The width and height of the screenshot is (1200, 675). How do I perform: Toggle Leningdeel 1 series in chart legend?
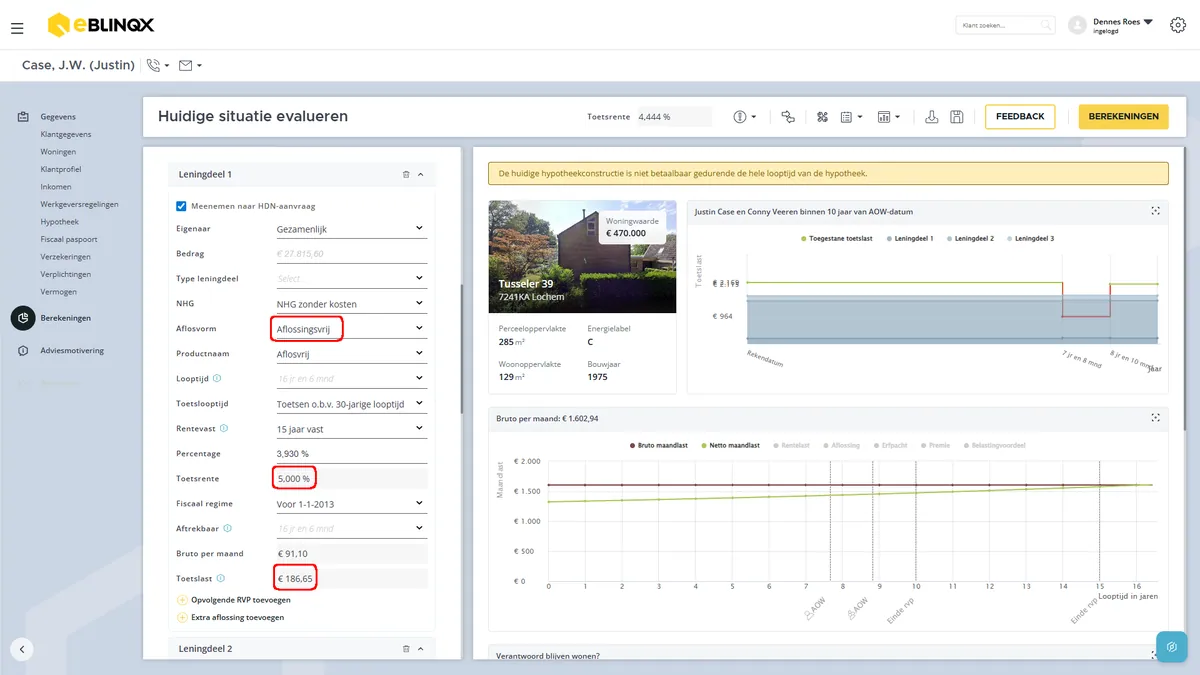coord(910,239)
